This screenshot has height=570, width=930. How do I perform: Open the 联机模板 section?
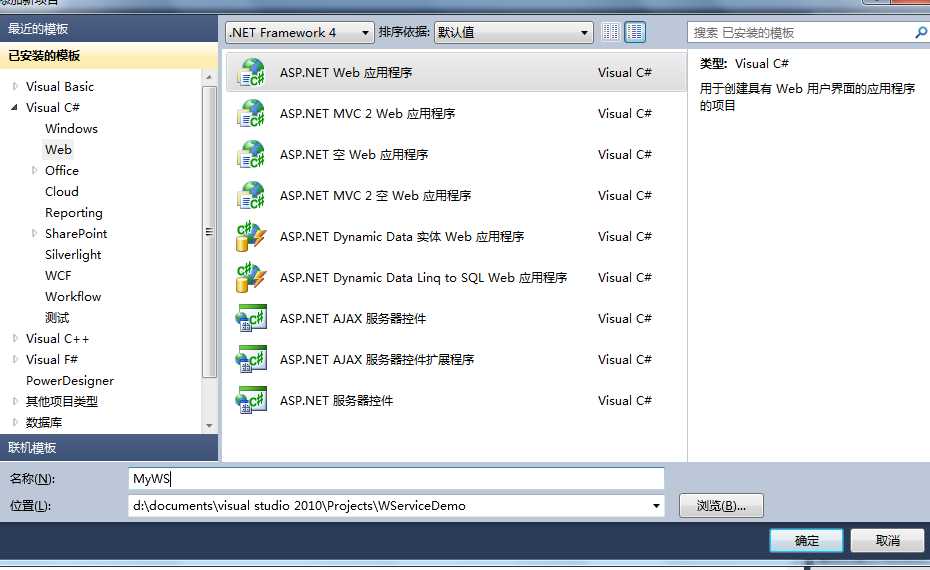point(109,448)
